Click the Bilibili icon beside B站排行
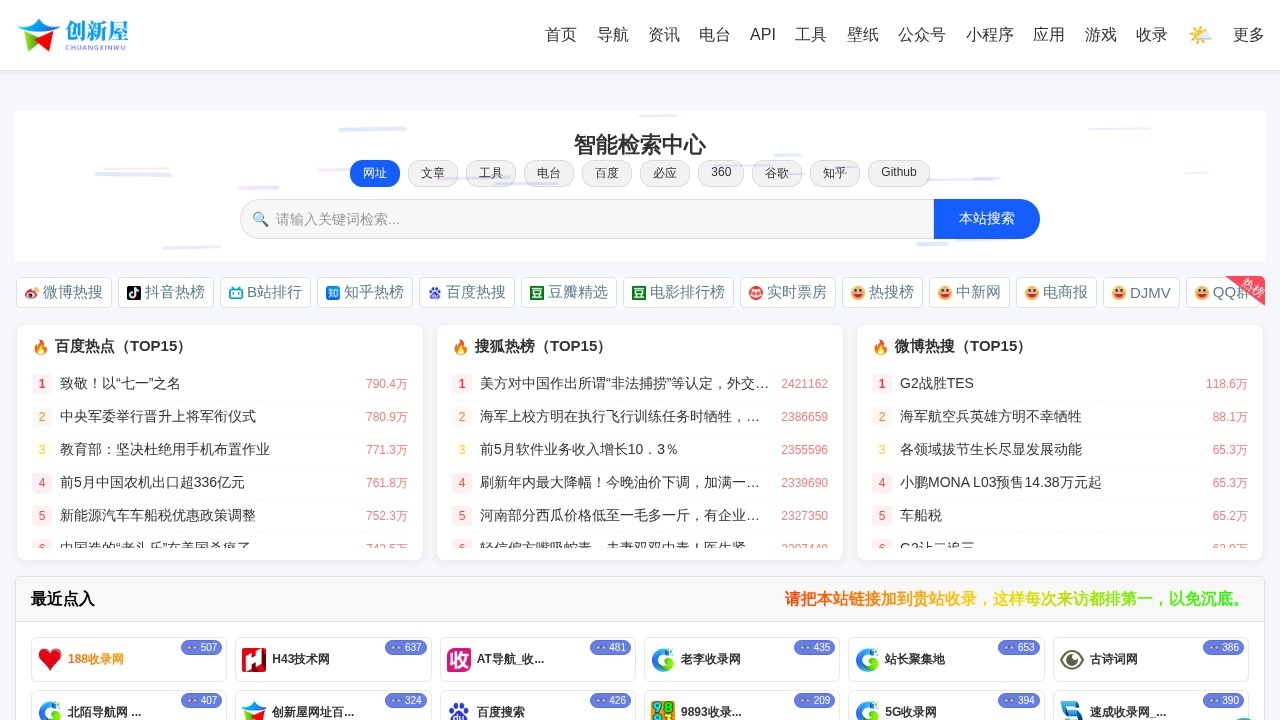 coord(236,293)
